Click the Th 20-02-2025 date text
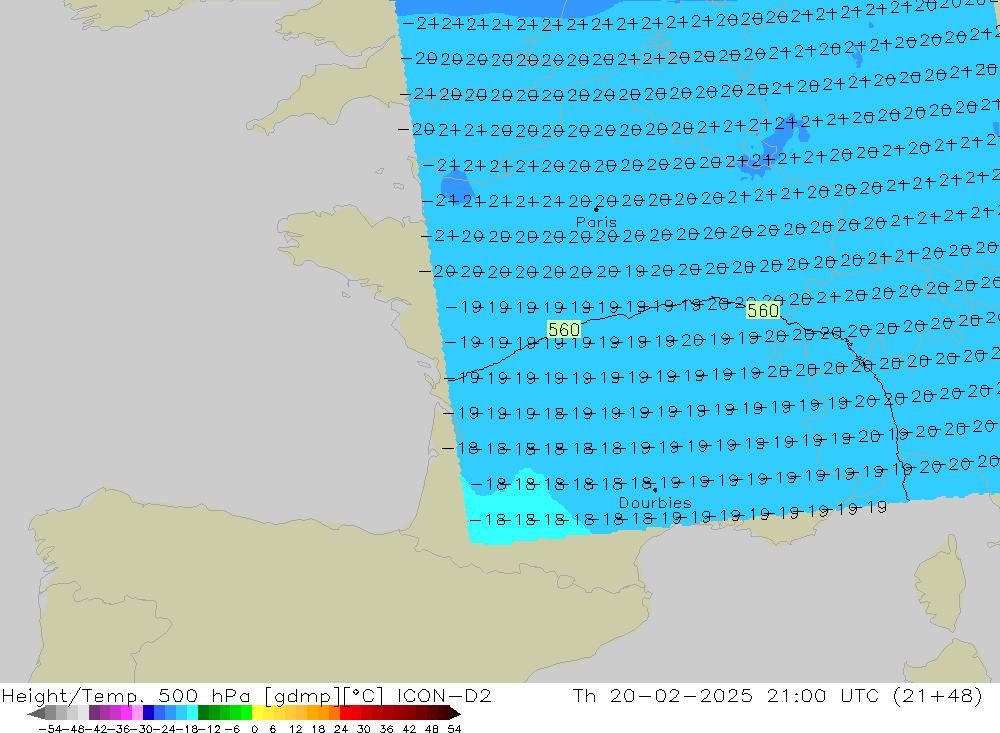This screenshot has width=1000, height=733. [x=663, y=695]
